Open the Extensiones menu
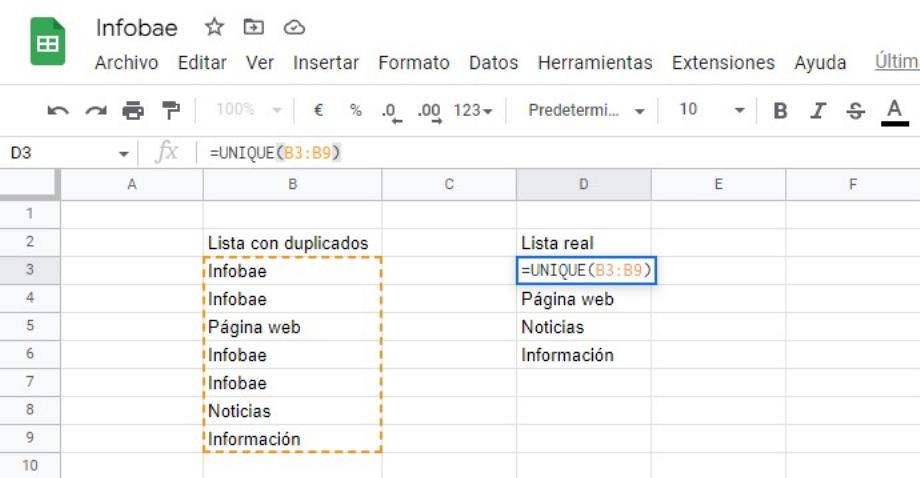920x478 pixels. (723, 62)
